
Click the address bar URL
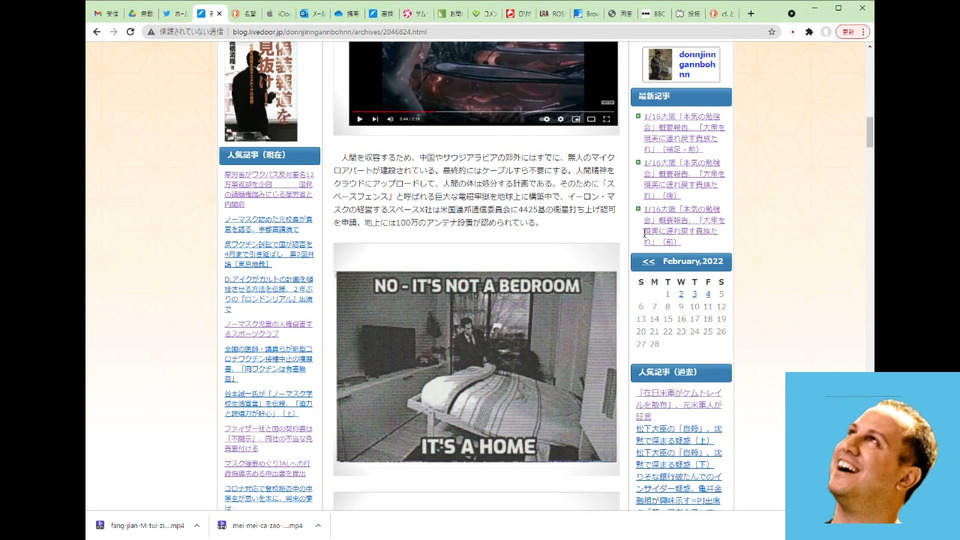(329, 32)
